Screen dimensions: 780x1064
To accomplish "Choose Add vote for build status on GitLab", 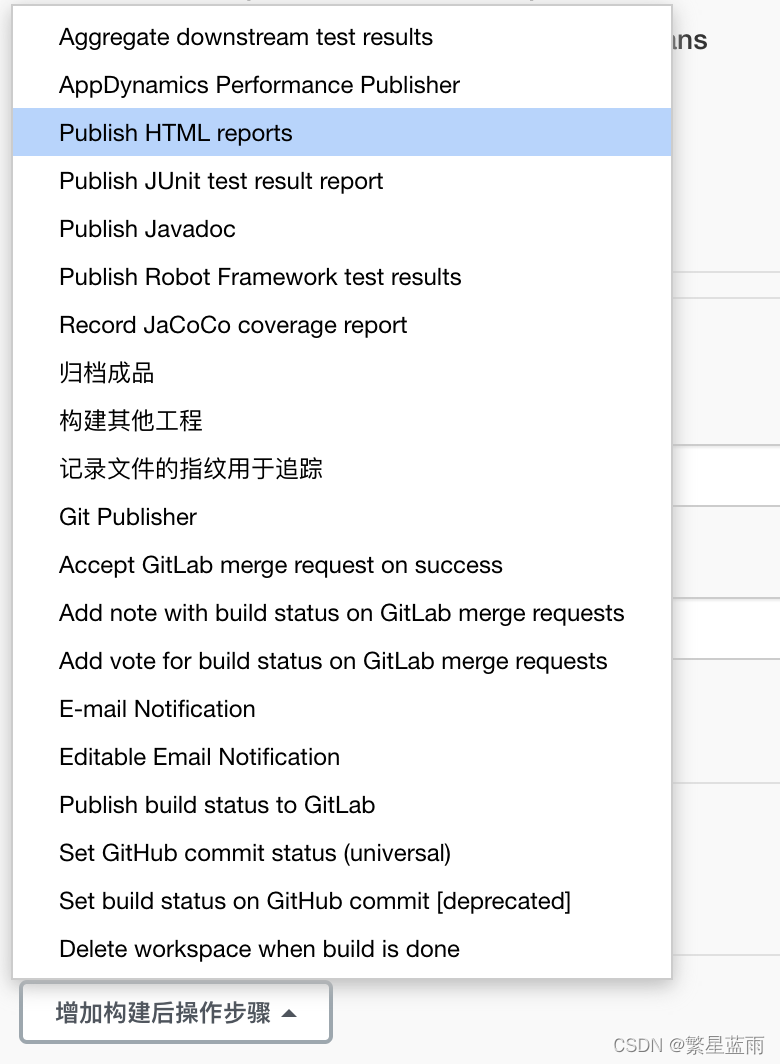I will coord(341,661).
